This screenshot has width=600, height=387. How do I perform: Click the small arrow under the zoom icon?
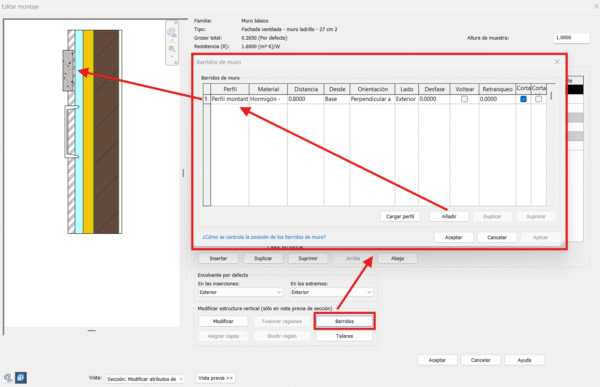(172, 56)
